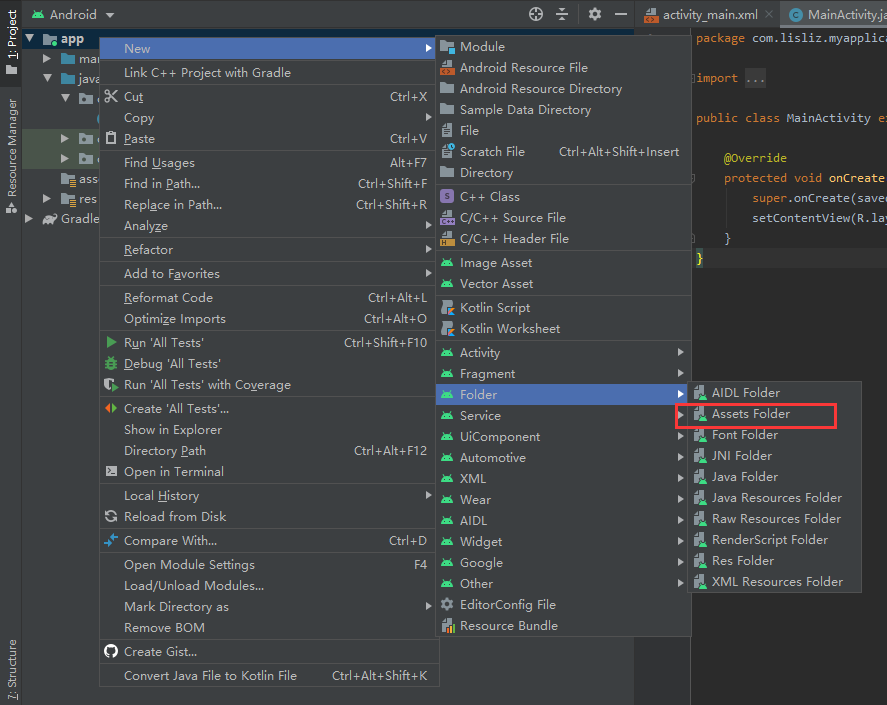
Task: Click the Paste clipboard icon
Action: click(111, 139)
